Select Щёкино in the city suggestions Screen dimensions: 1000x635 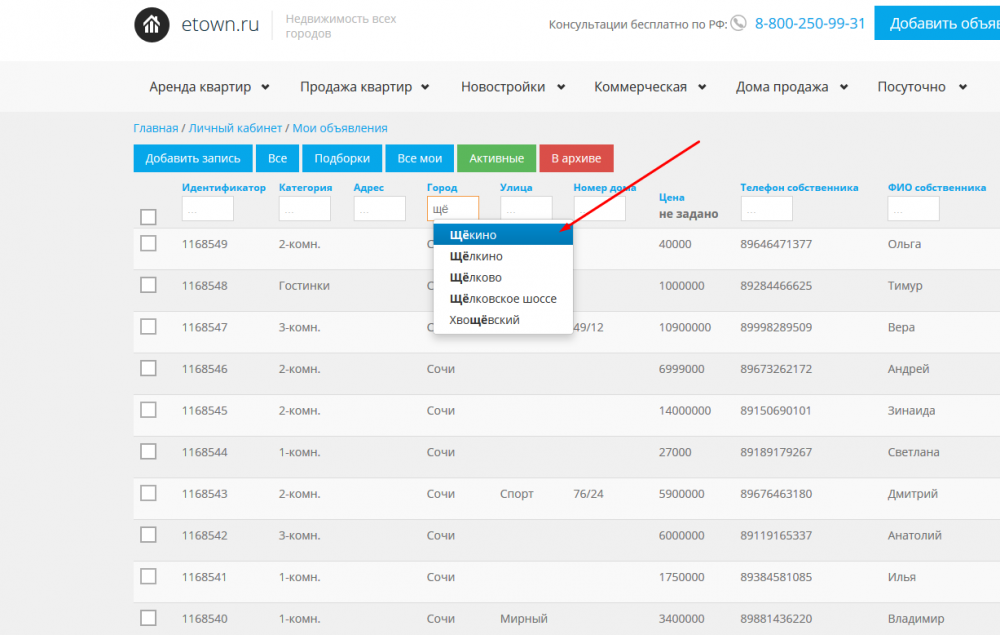[x=473, y=235]
